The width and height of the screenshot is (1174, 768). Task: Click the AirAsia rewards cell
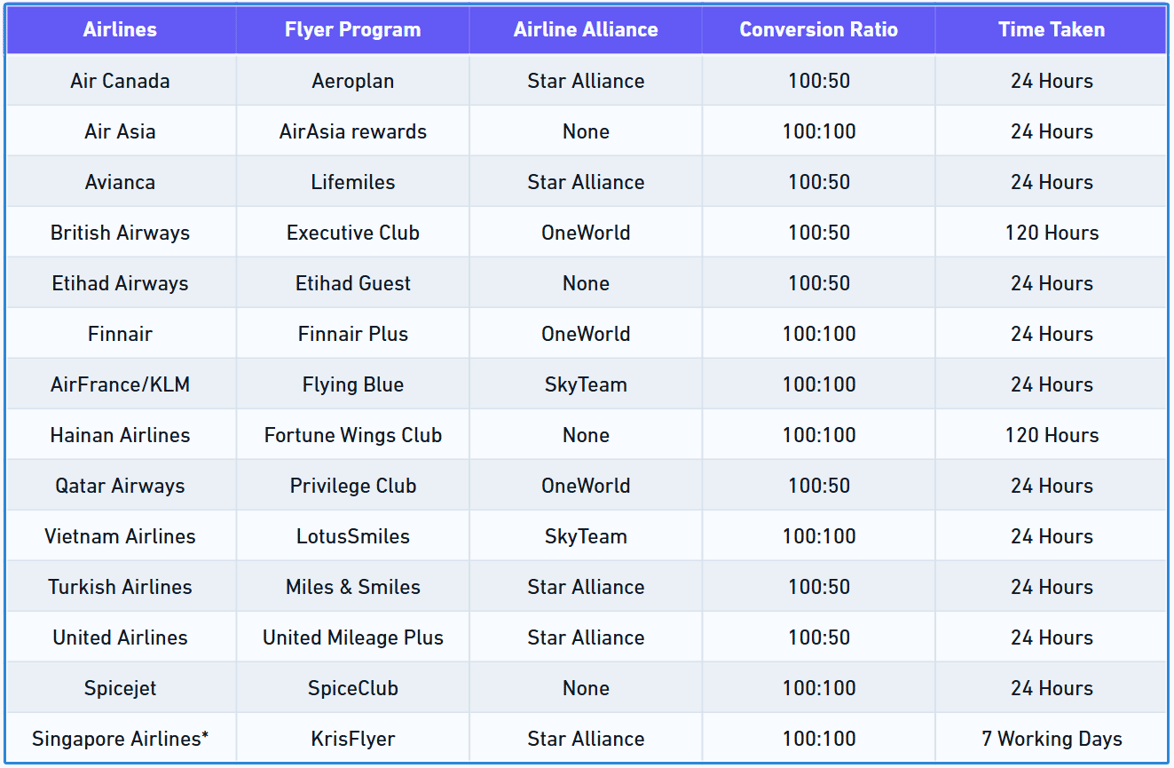[352, 132]
